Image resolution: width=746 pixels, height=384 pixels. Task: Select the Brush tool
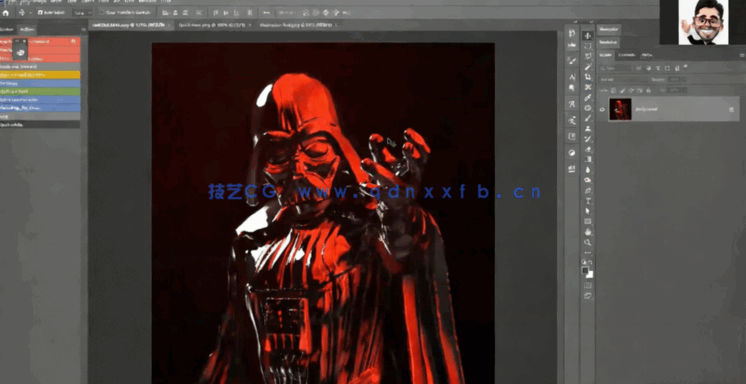(588, 118)
